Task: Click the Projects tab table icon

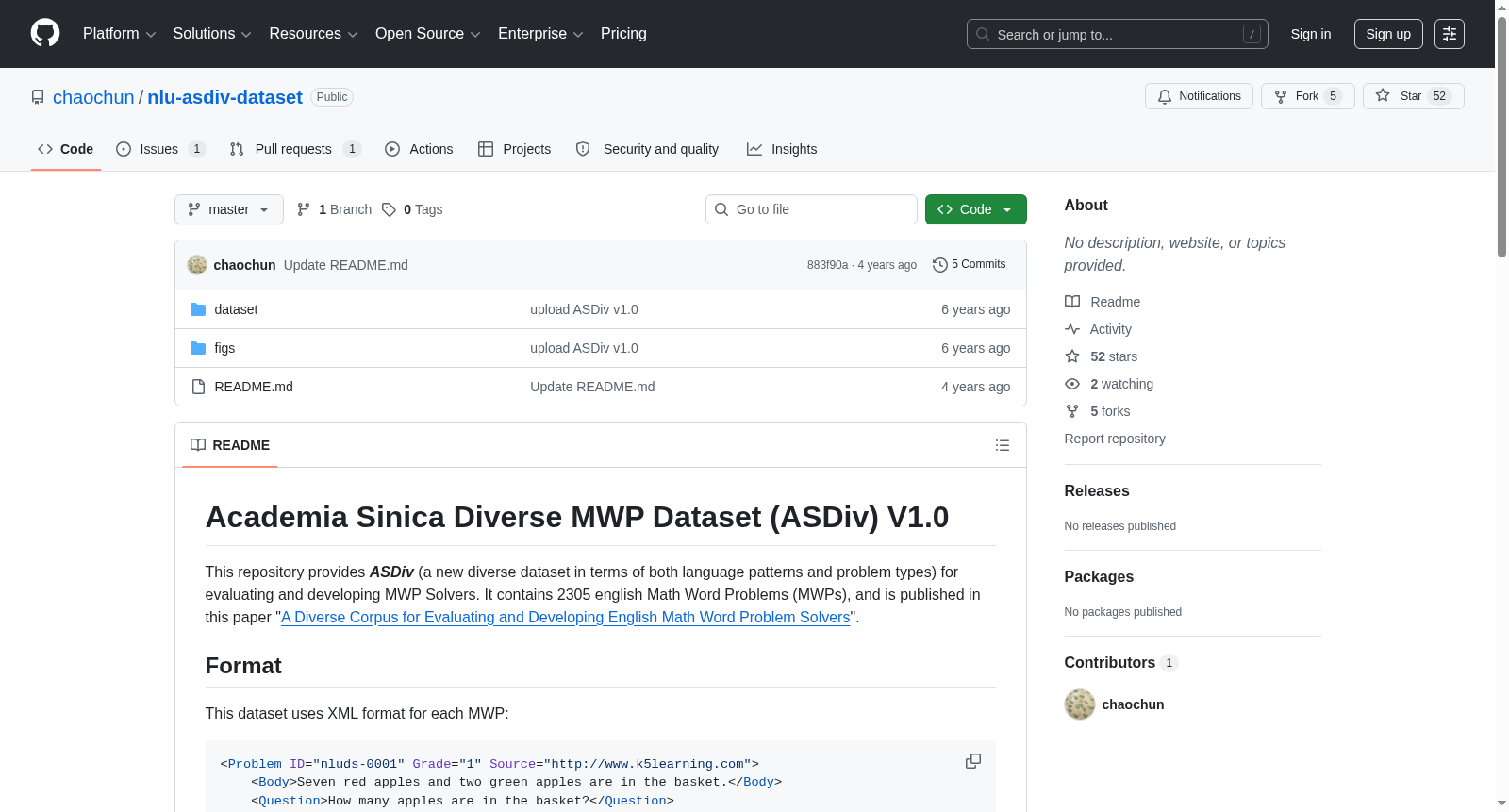Action: click(x=486, y=149)
